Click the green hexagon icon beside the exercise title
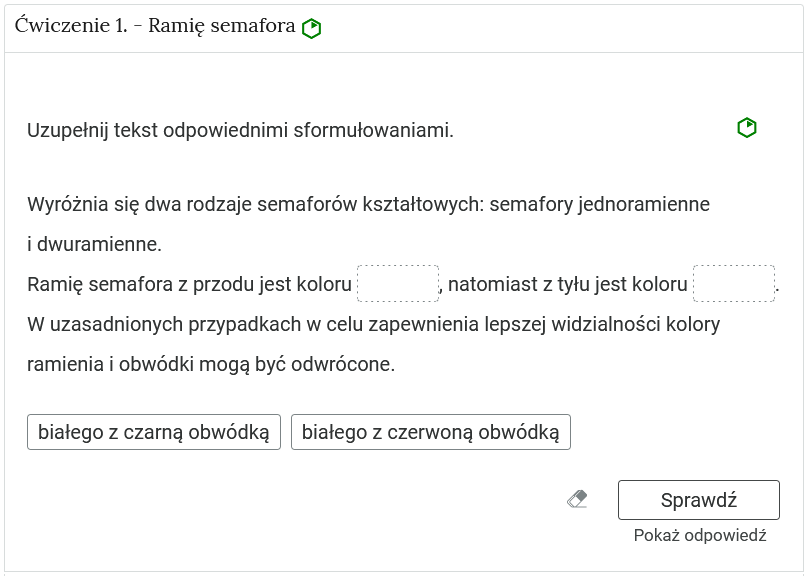The height and width of the screenshot is (576, 809). pyautogui.click(x=311, y=27)
